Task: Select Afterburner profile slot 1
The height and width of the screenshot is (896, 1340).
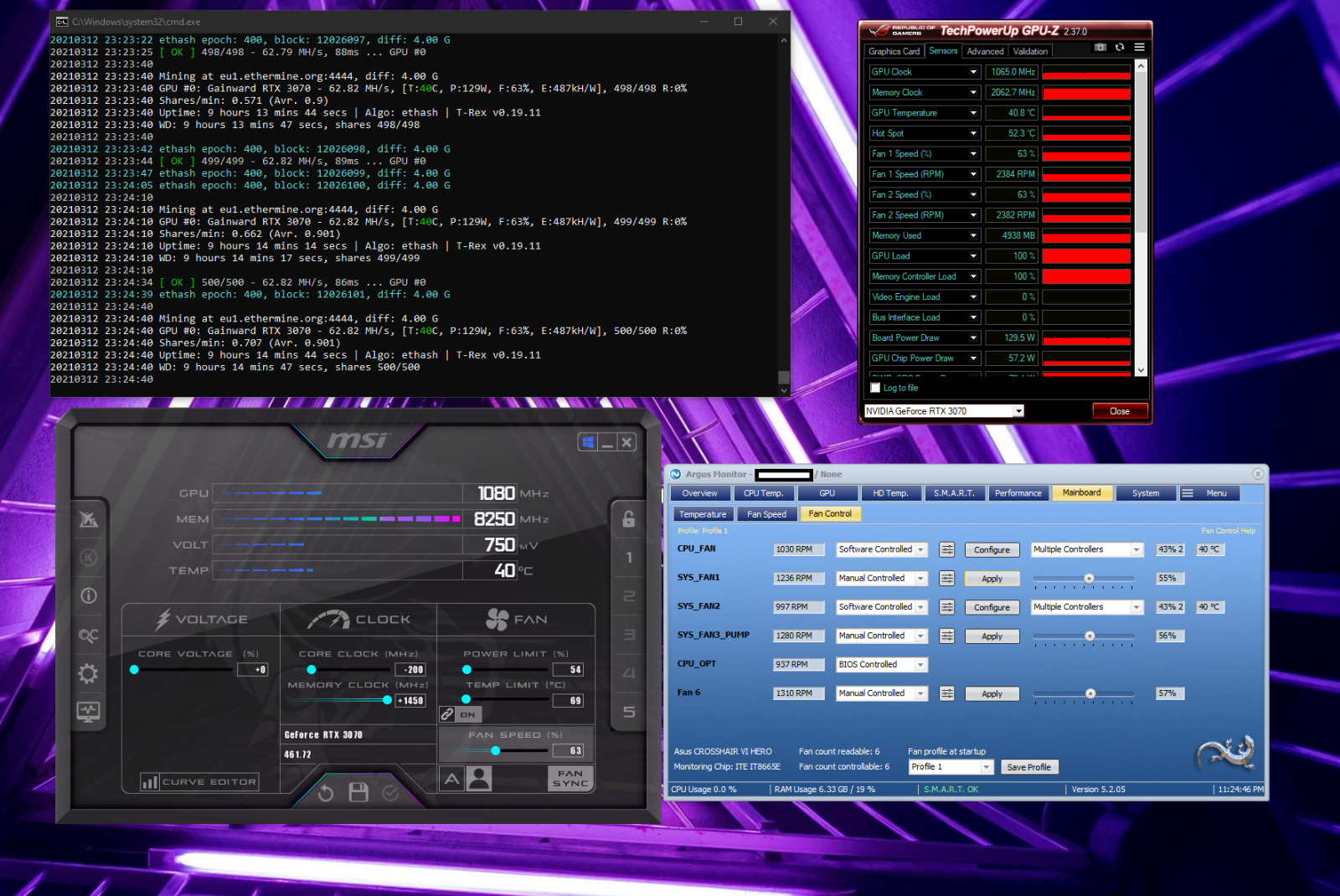Action: [629, 557]
